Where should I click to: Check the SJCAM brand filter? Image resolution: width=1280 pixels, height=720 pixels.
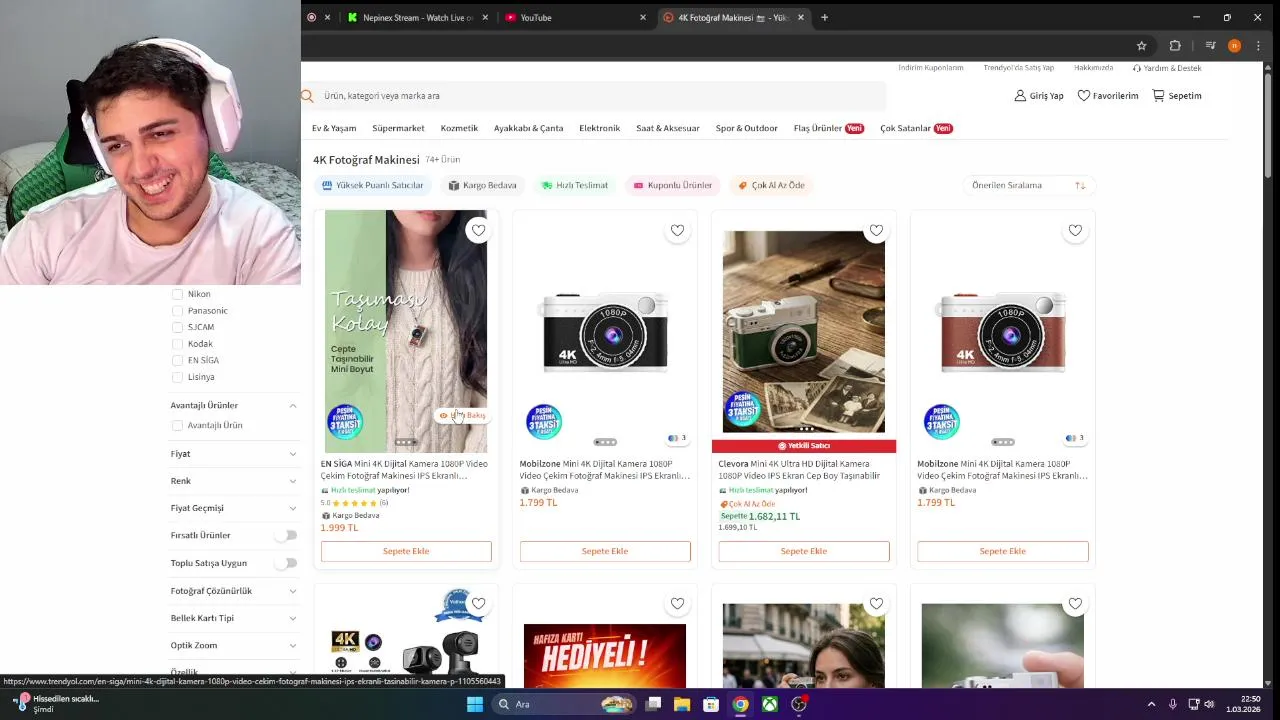click(177, 327)
